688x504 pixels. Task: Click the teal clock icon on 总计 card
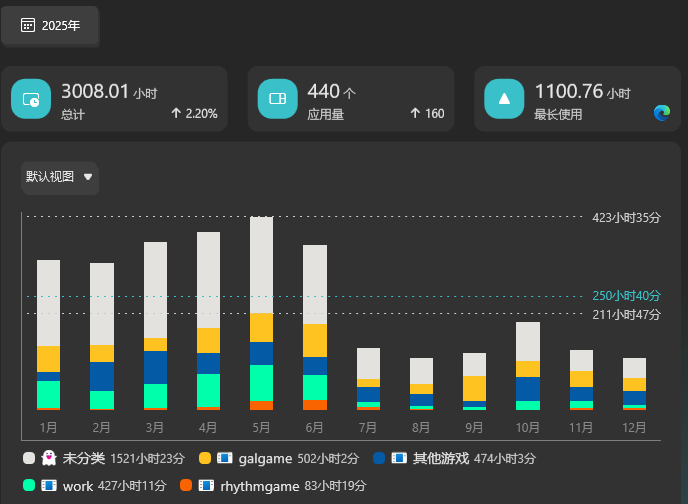31,99
